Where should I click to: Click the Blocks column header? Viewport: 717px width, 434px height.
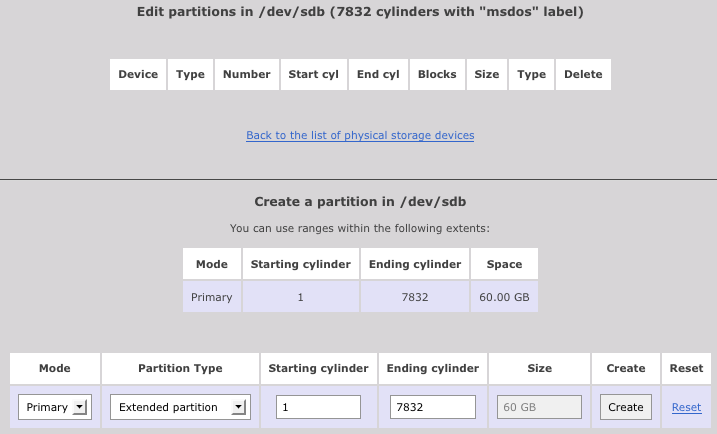[437, 74]
